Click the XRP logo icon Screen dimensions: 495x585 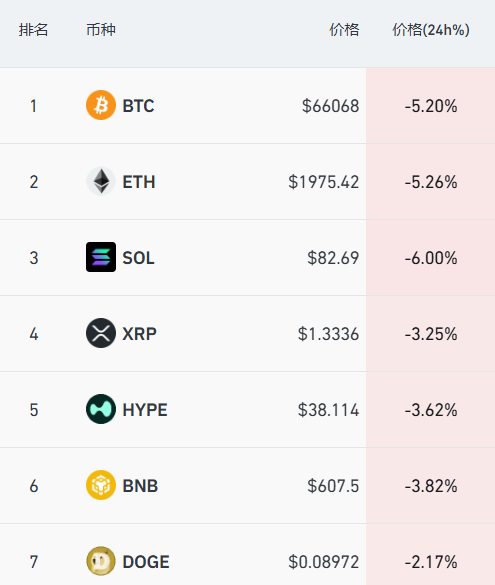click(101, 333)
